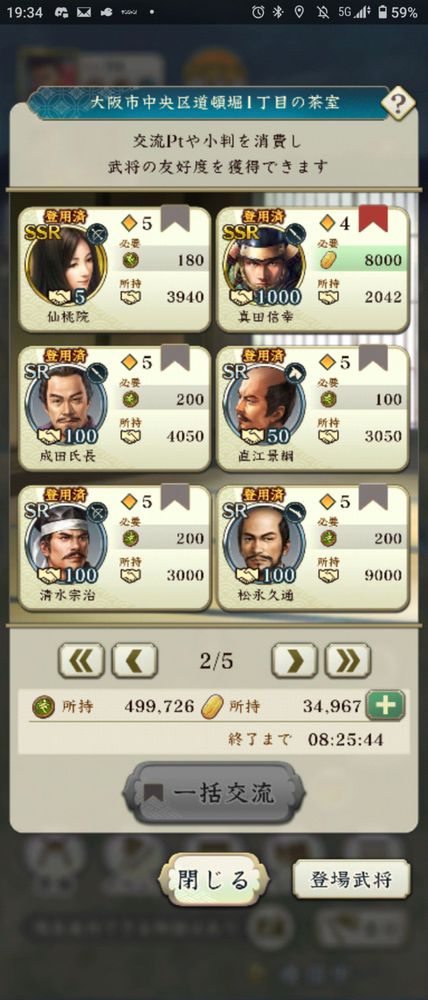The height and width of the screenshot is (1000, 428).
Task: Open the 登場武将 list button
Action: (x=351, y=879)
